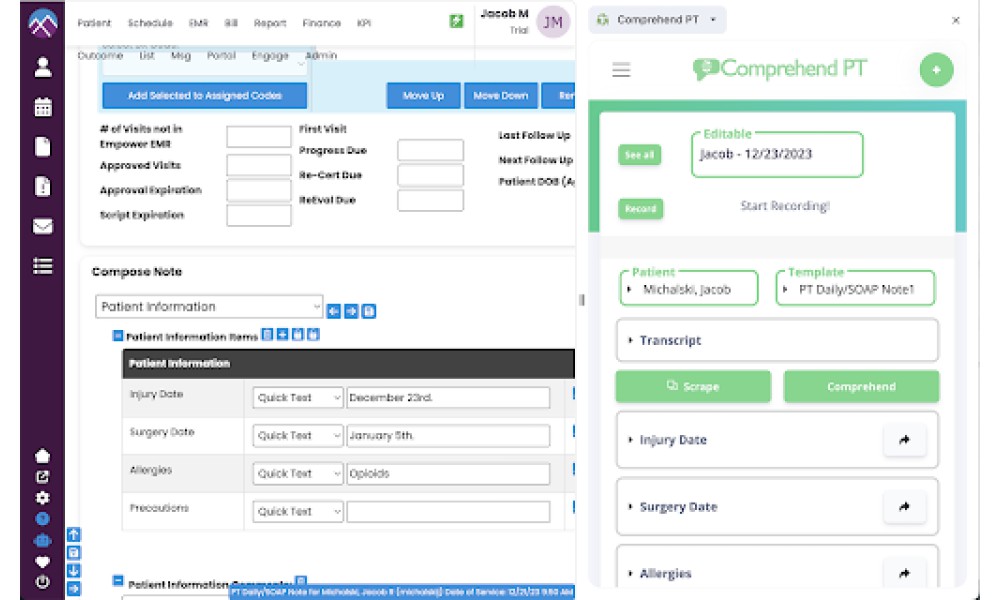1000x600 pixels.
Task: Click the empty Precautions text field
Action: point(448,511)
